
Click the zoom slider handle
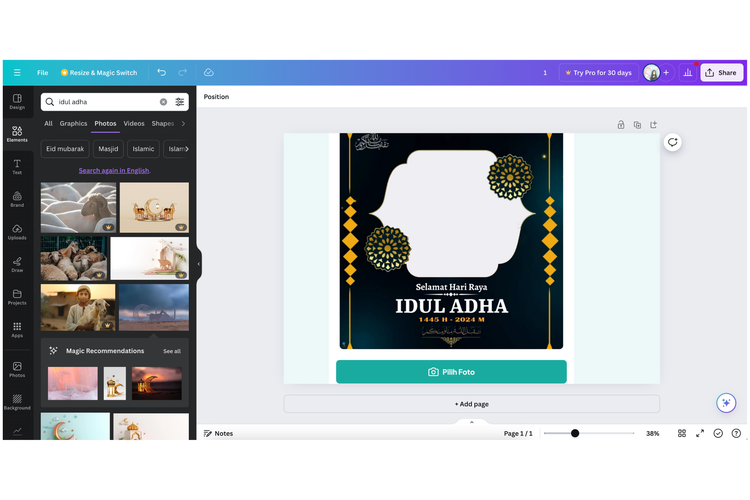tap(575, 433)
